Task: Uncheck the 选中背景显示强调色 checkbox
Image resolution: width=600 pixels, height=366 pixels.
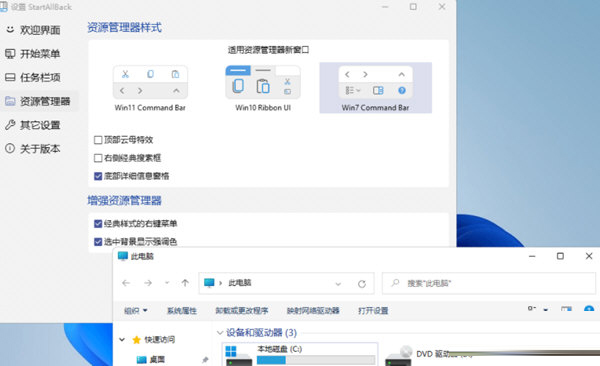Action: click(x=98, y=242)
